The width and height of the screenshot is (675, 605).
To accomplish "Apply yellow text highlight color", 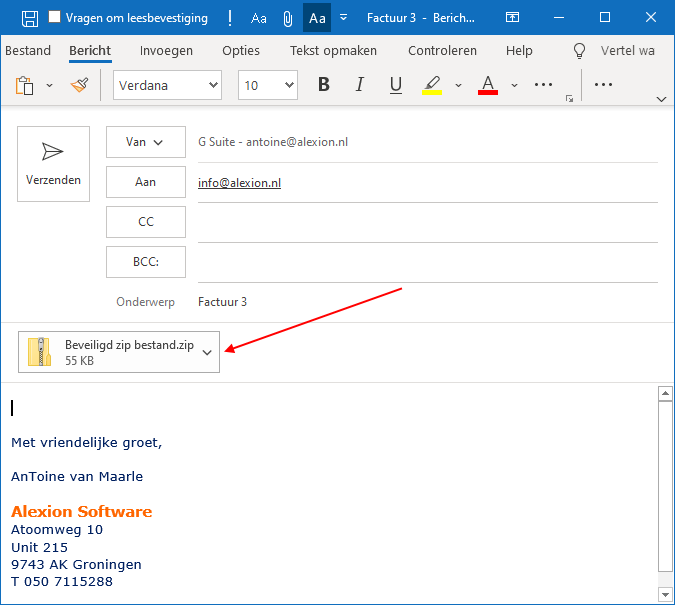I will pyautogui.click(x=432, y=85).
